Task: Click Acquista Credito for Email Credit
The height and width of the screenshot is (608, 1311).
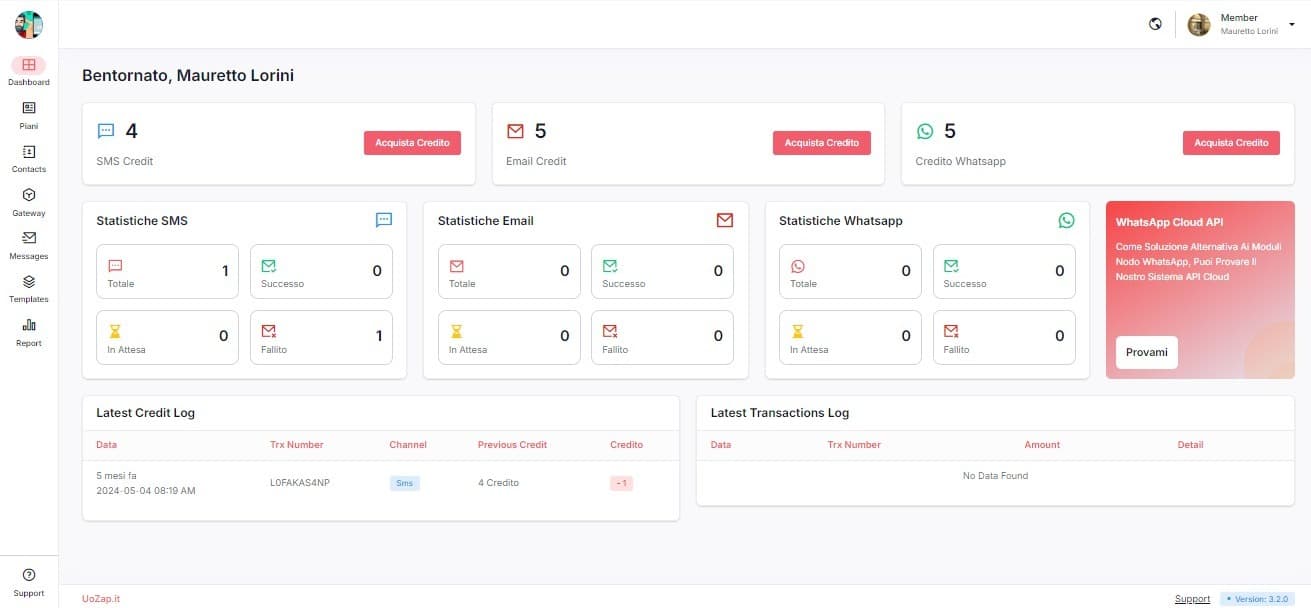Action: click(x=821, y=143)
